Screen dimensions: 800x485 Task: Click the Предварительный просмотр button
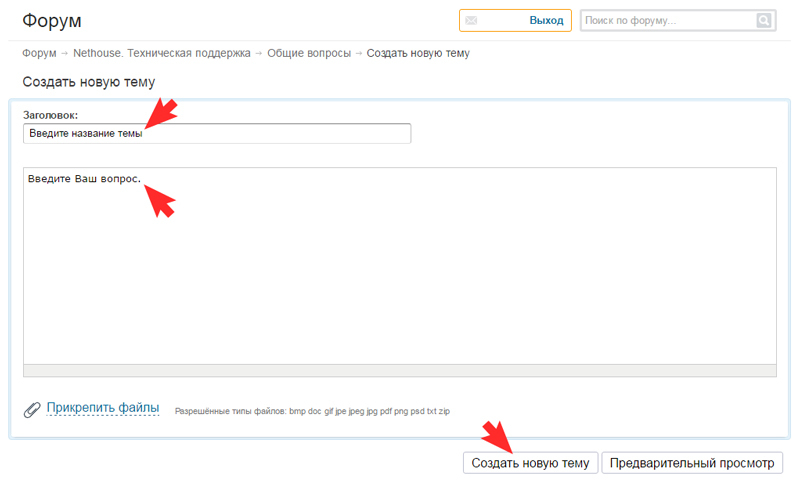tap(692, 463)
